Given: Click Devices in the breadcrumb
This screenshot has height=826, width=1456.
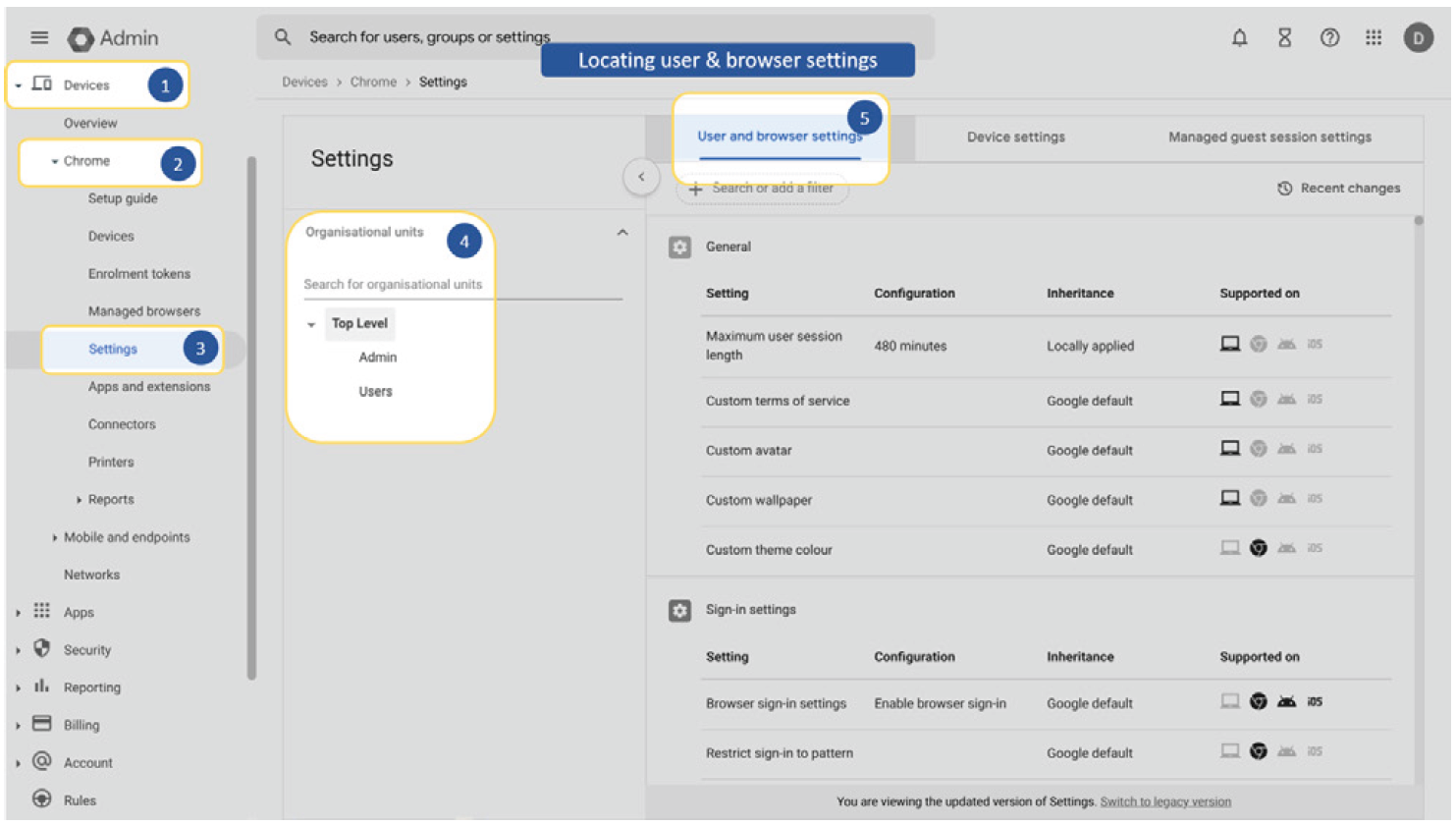Looking at the screenshot, I should pyautogui.click(x=304, y=82).
